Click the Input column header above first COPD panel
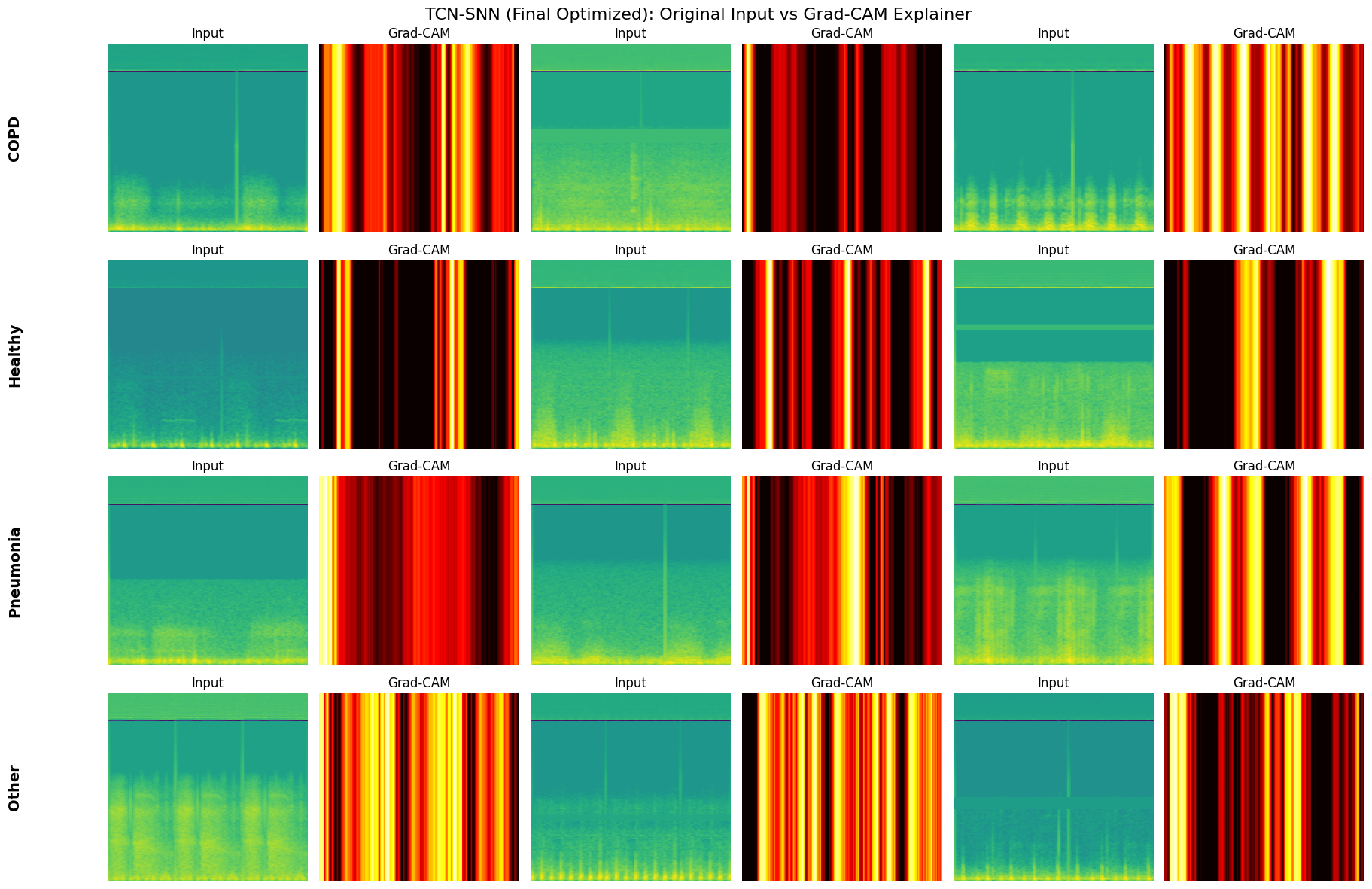This screenshot has height=889, width=1372. click(206, 33)
